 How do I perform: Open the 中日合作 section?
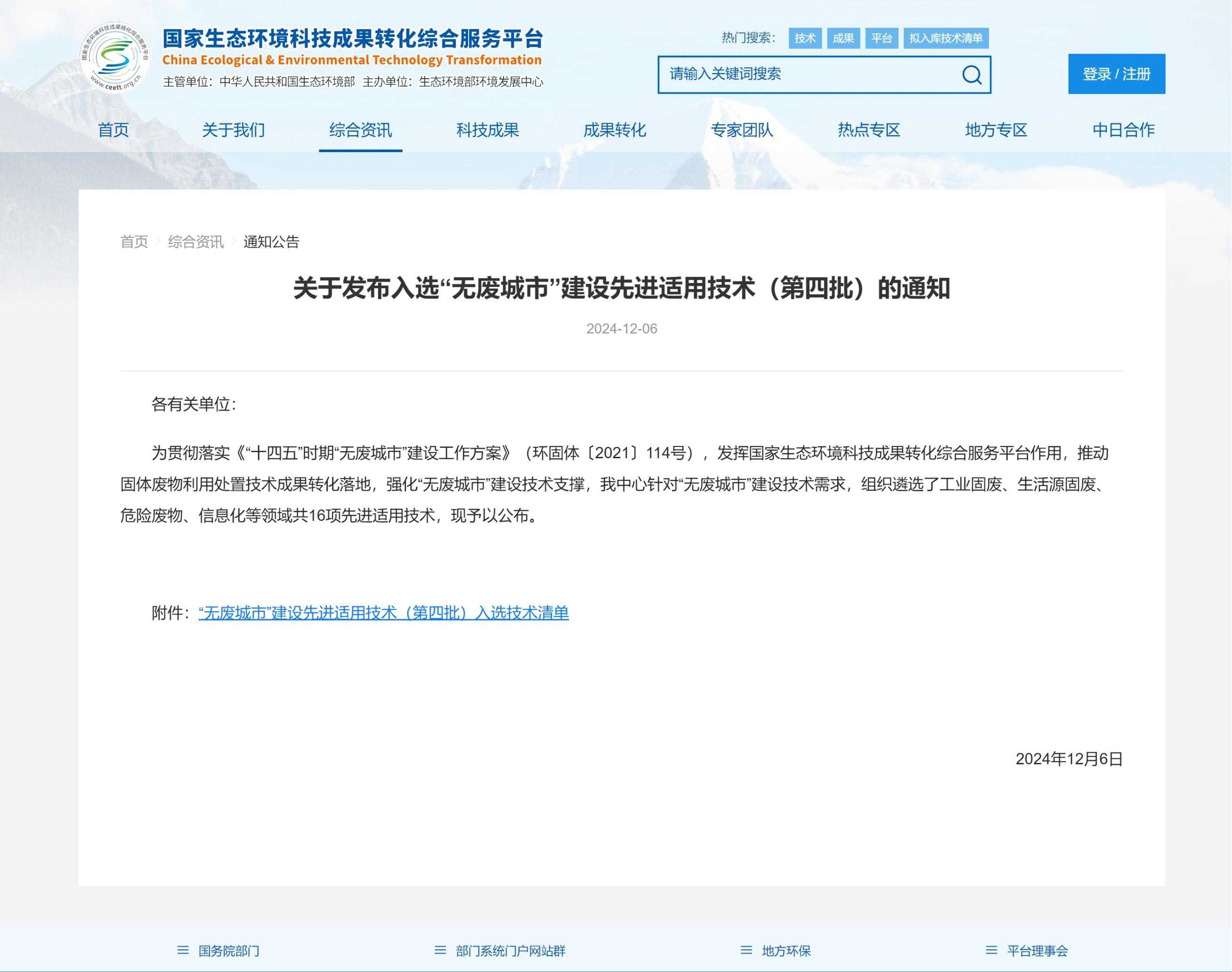click(1123, 130)
